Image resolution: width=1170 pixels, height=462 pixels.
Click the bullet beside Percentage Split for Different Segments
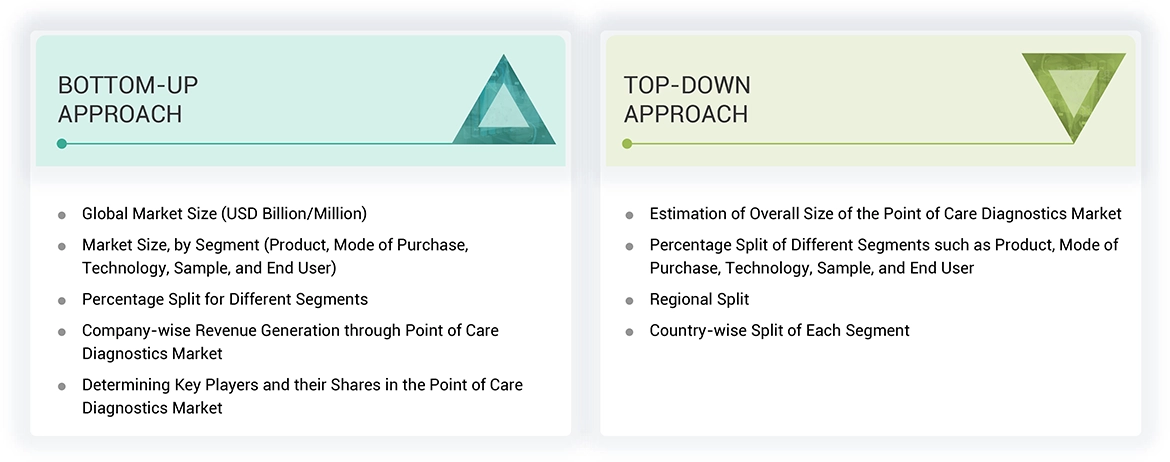(x=62, y=300)
